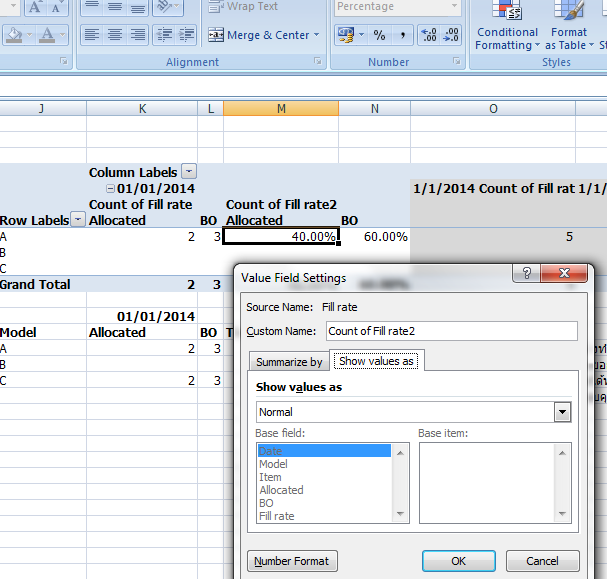This screenshot has width=607, height=579.
Task: Click the Increase Decimal icon
Action: 429,35
